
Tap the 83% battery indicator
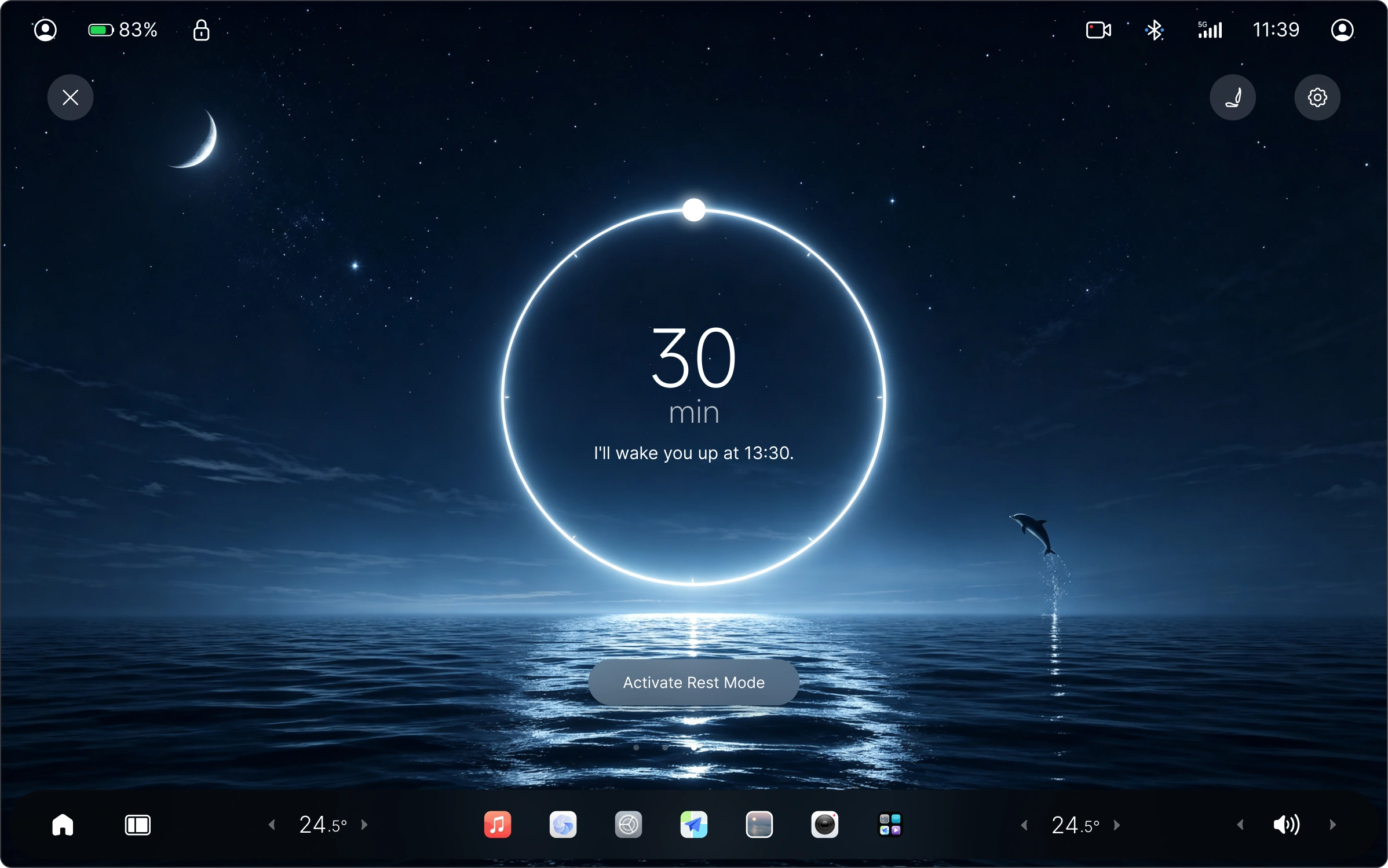123,30
